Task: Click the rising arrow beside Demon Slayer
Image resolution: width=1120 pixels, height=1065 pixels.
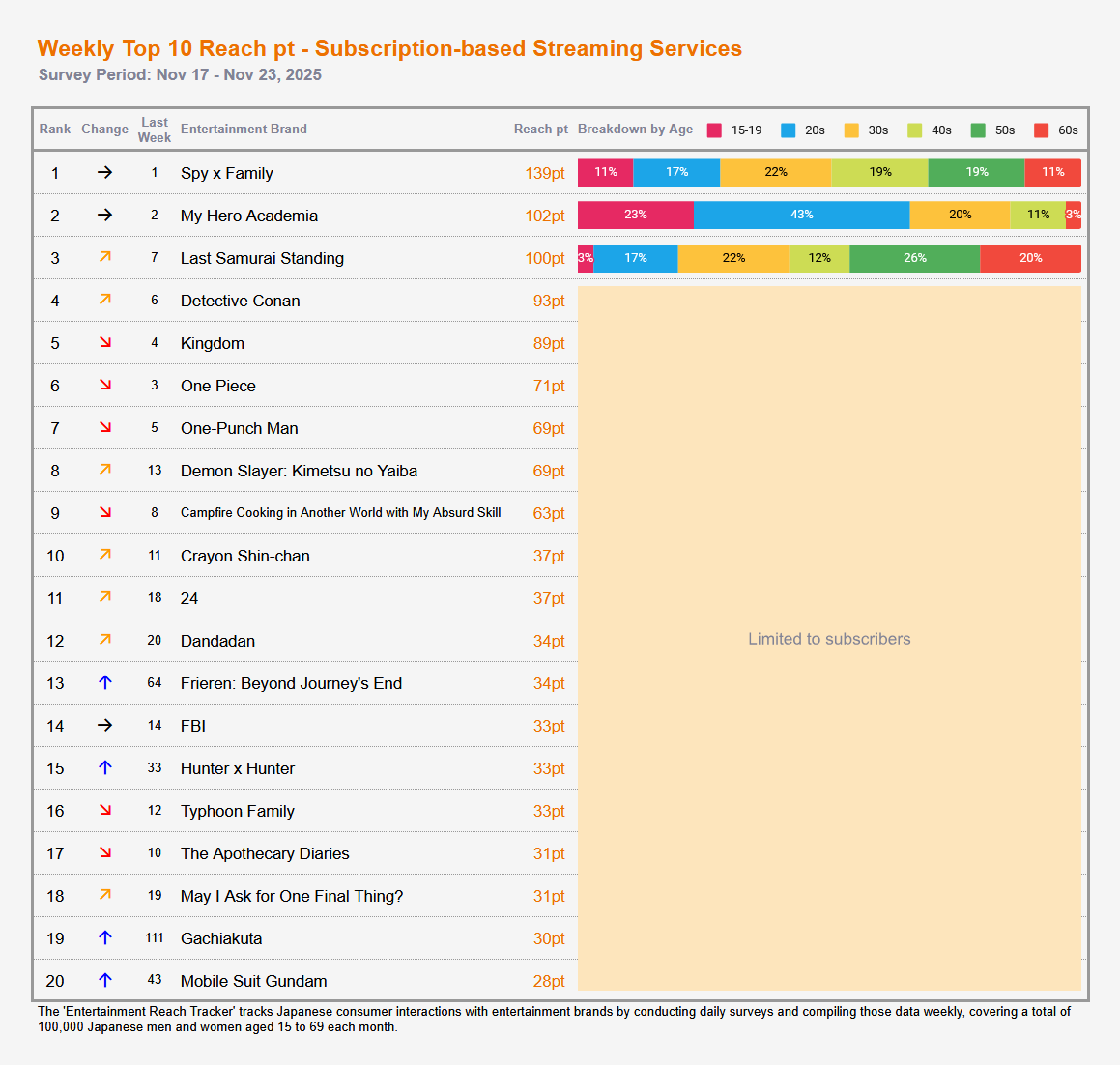Action: click(x=105, y=470)
